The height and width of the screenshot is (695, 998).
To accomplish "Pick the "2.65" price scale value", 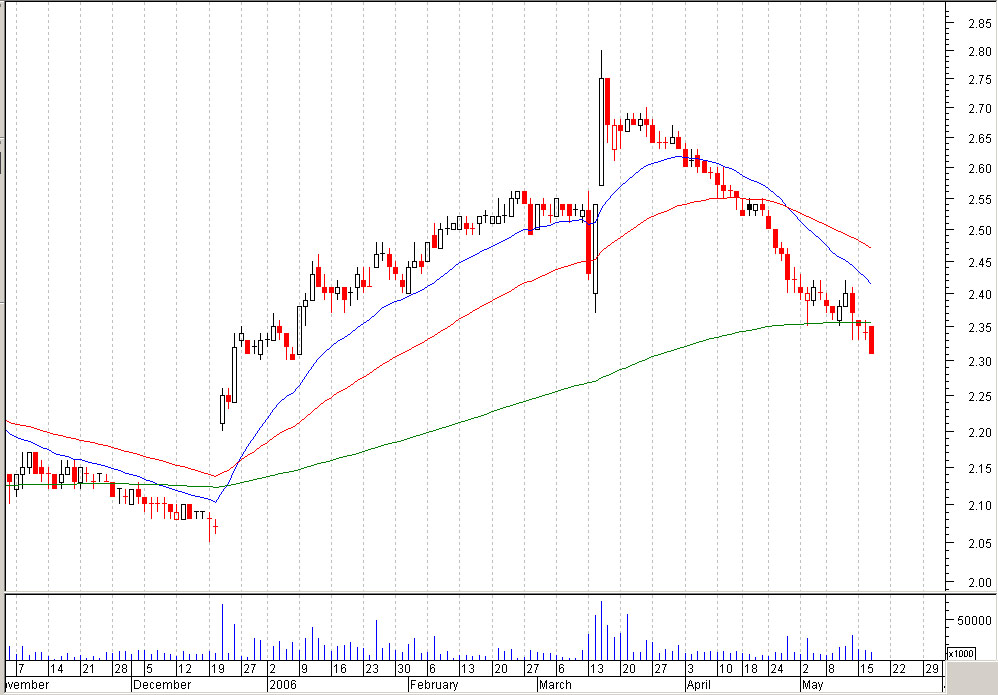I will point(980,139).
